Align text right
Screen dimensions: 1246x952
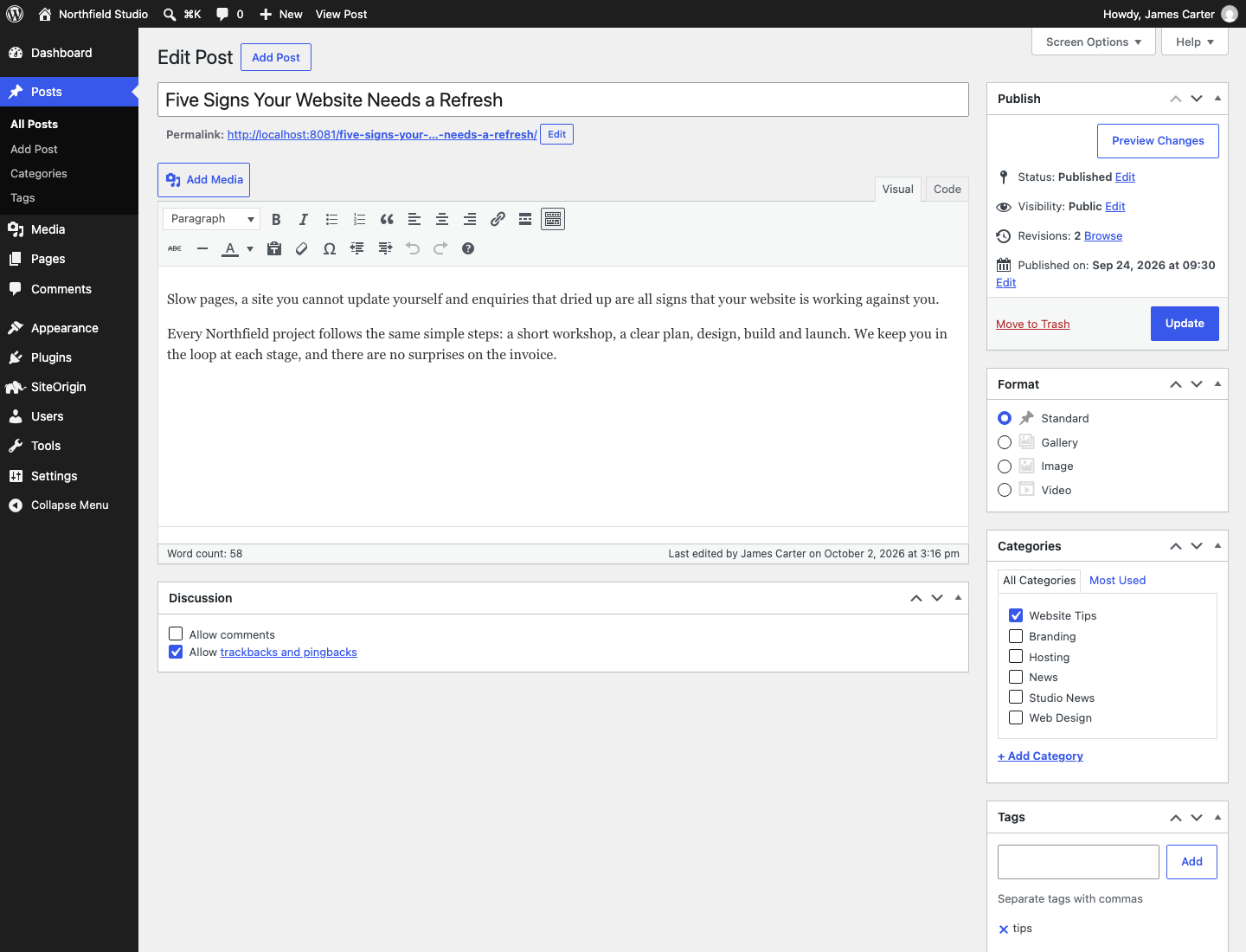tap(470, 220)
